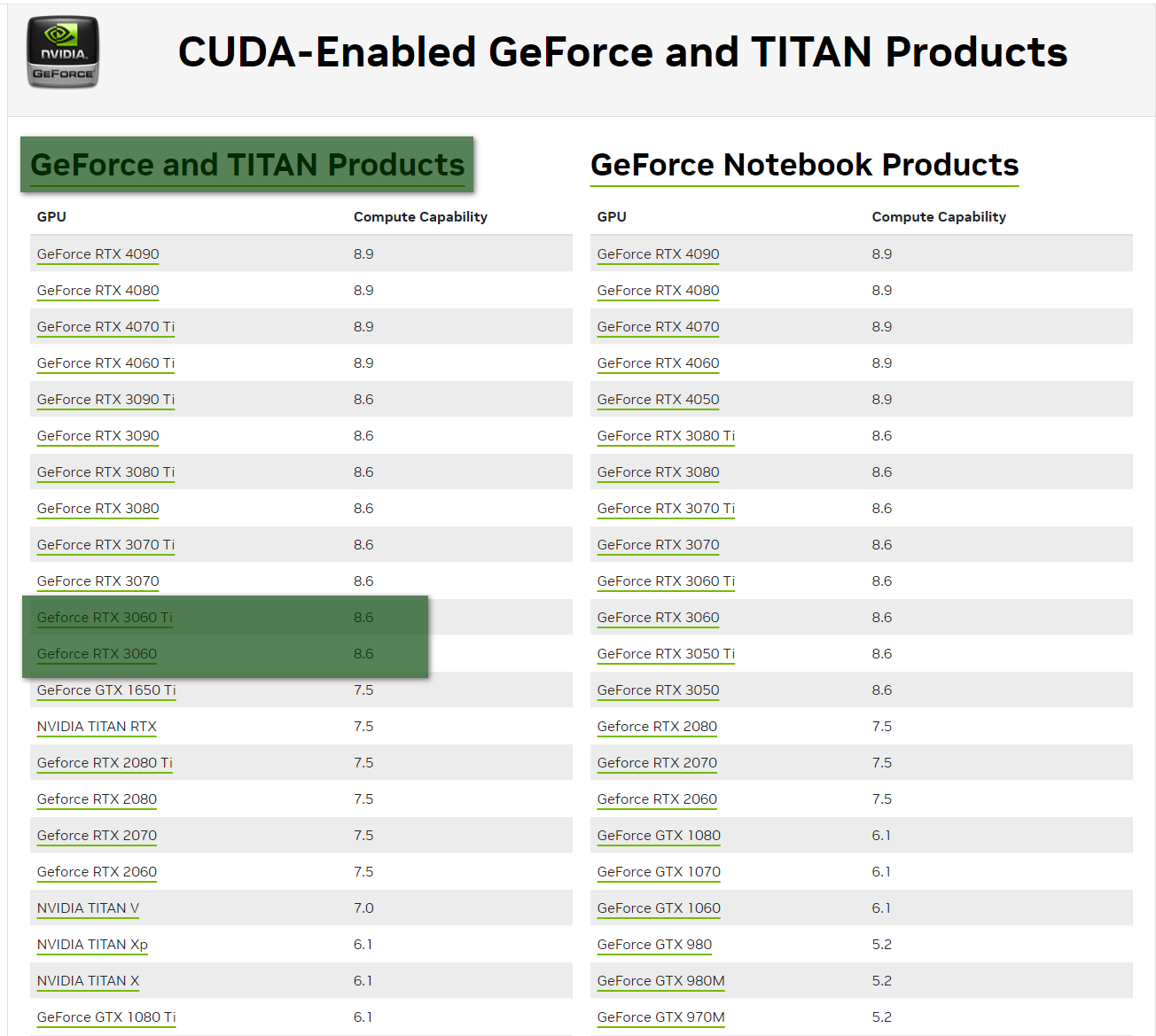The width and height of the screenshot is (1156, 1036).
Task: Open Geforce RTX 2070 in the desktop table
Action: pyautogui.click(x=97, y=836)
